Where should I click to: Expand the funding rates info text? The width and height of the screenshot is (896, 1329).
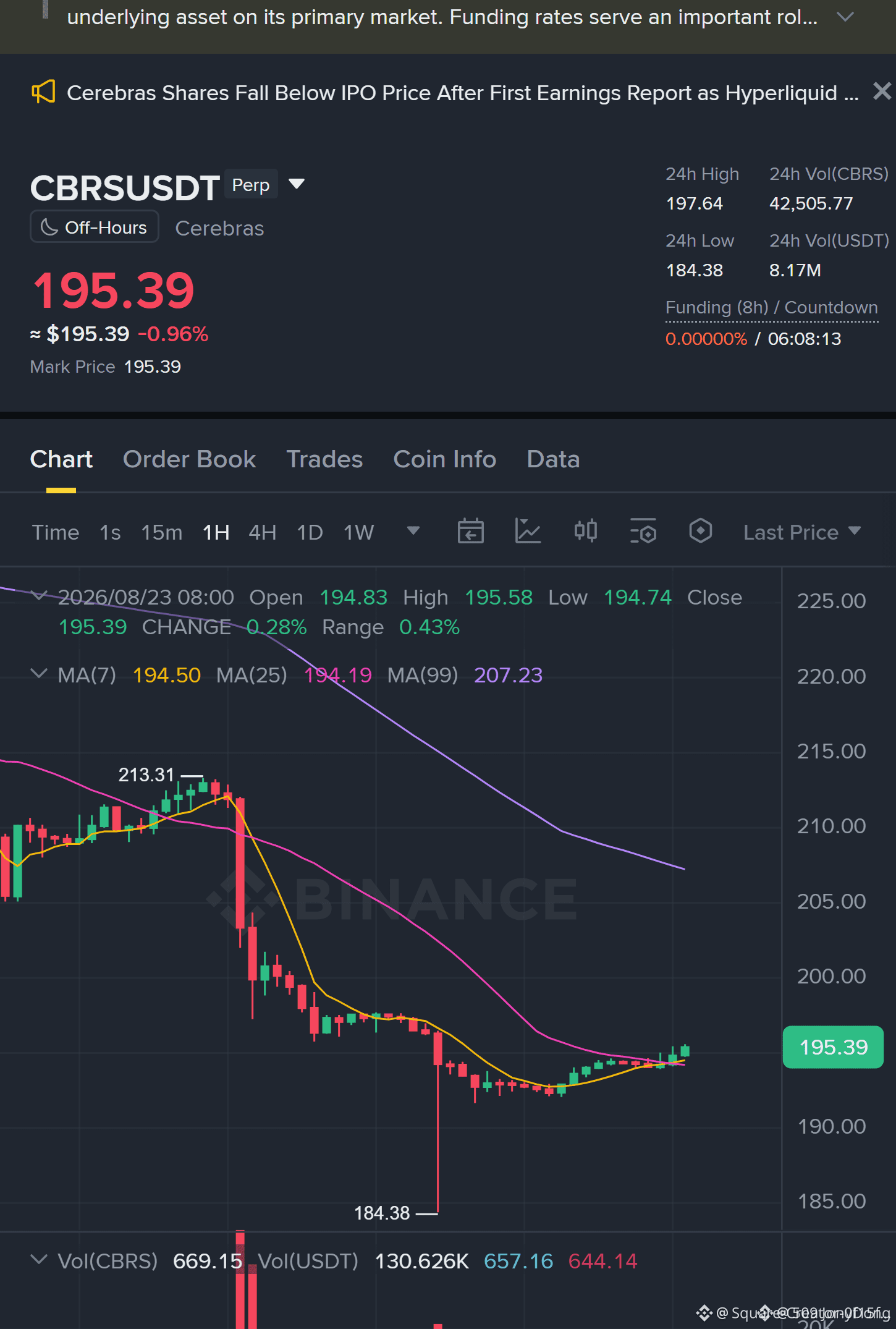click(845, 17)
